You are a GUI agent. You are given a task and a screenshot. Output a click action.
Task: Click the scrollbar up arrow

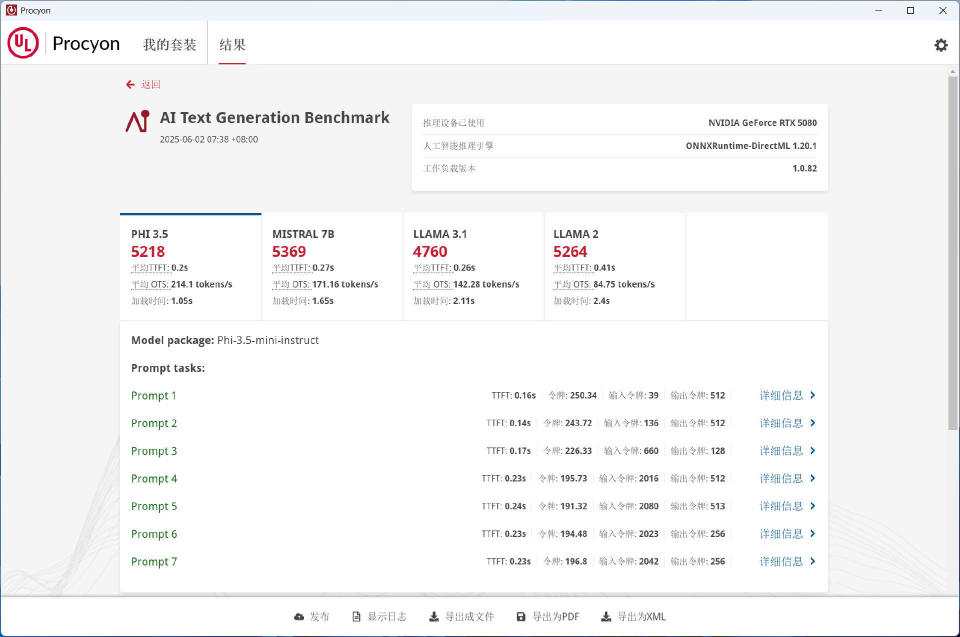[953, 72]
